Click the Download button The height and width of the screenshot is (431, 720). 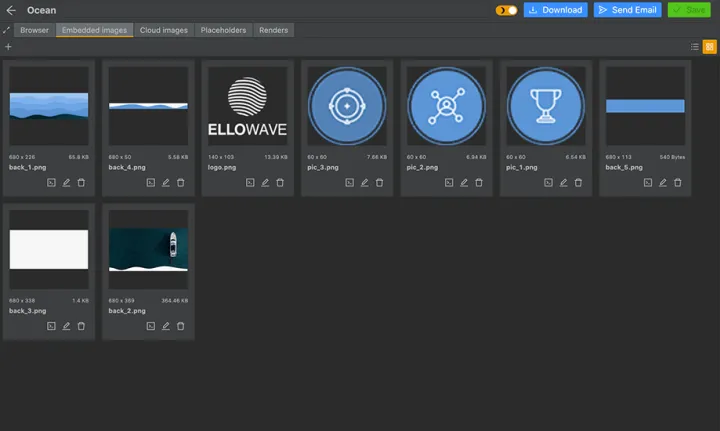coord(555,10)
